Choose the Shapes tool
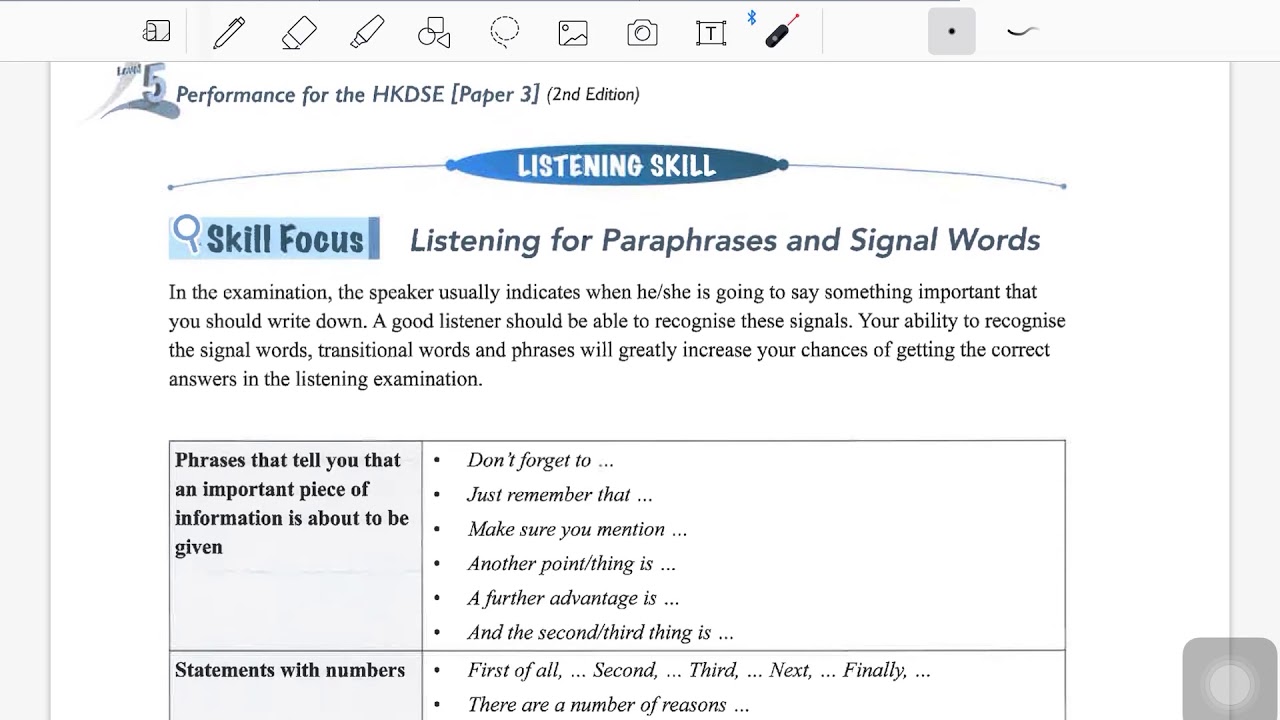Image resolution: width=1280 pixels, height=720 pixels. pyautogui.click(x=434, y=32)
